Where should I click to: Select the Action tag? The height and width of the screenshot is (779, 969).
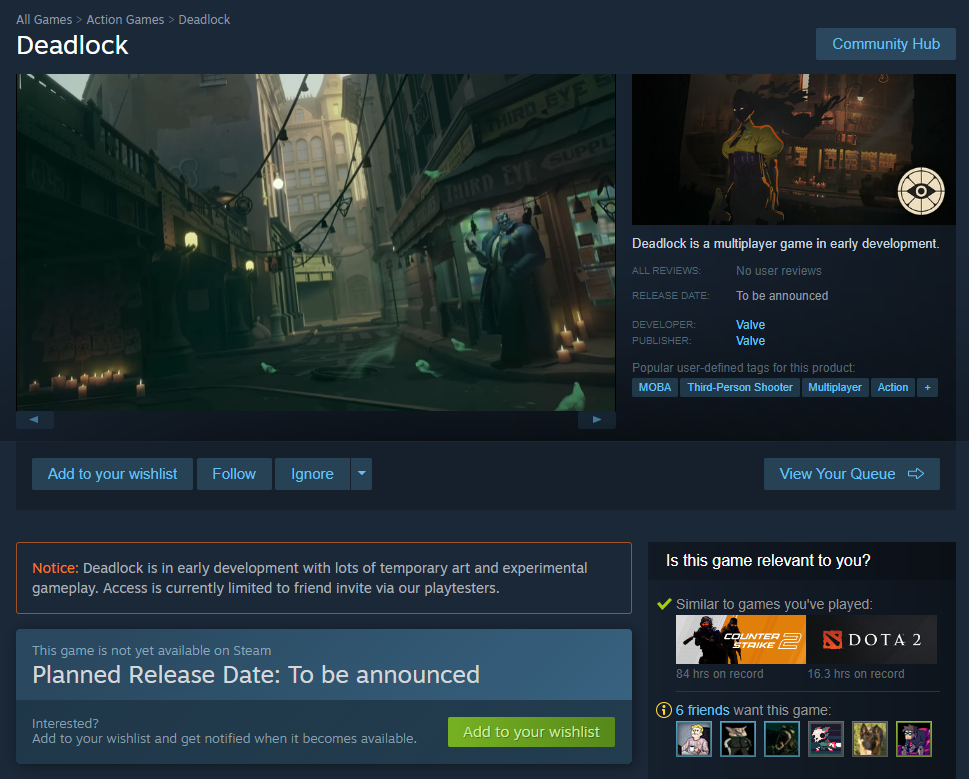[x=893, y=387]
